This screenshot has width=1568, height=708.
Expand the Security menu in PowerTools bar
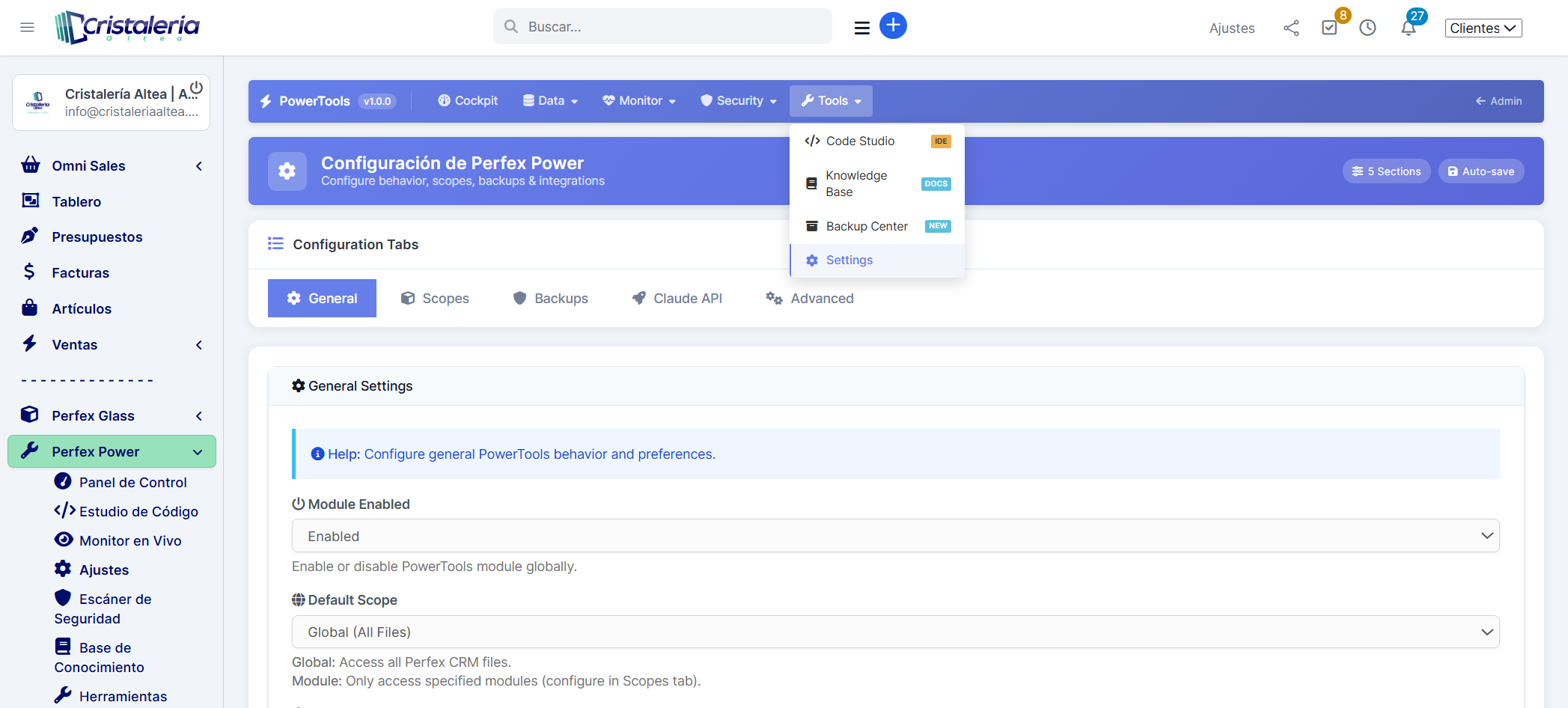pyautogui.click(x=739, y=101)
